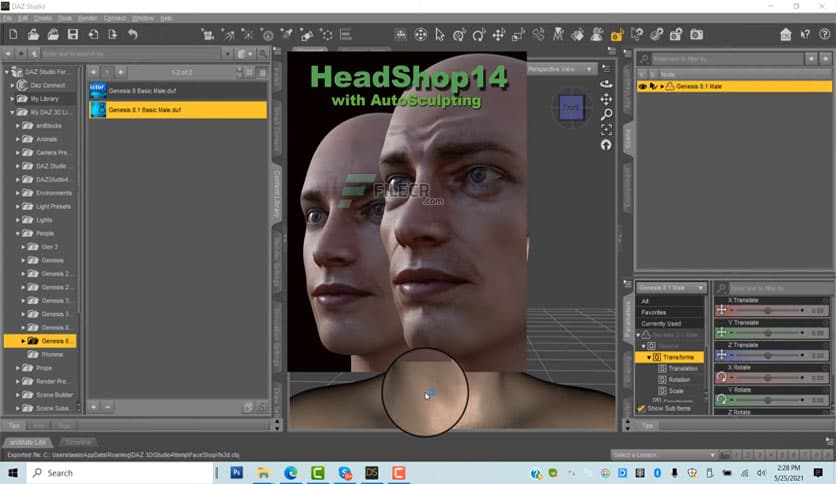Click Rotation item under Transforms
Viewport: 836px width, 484px height.
[679, 380]
